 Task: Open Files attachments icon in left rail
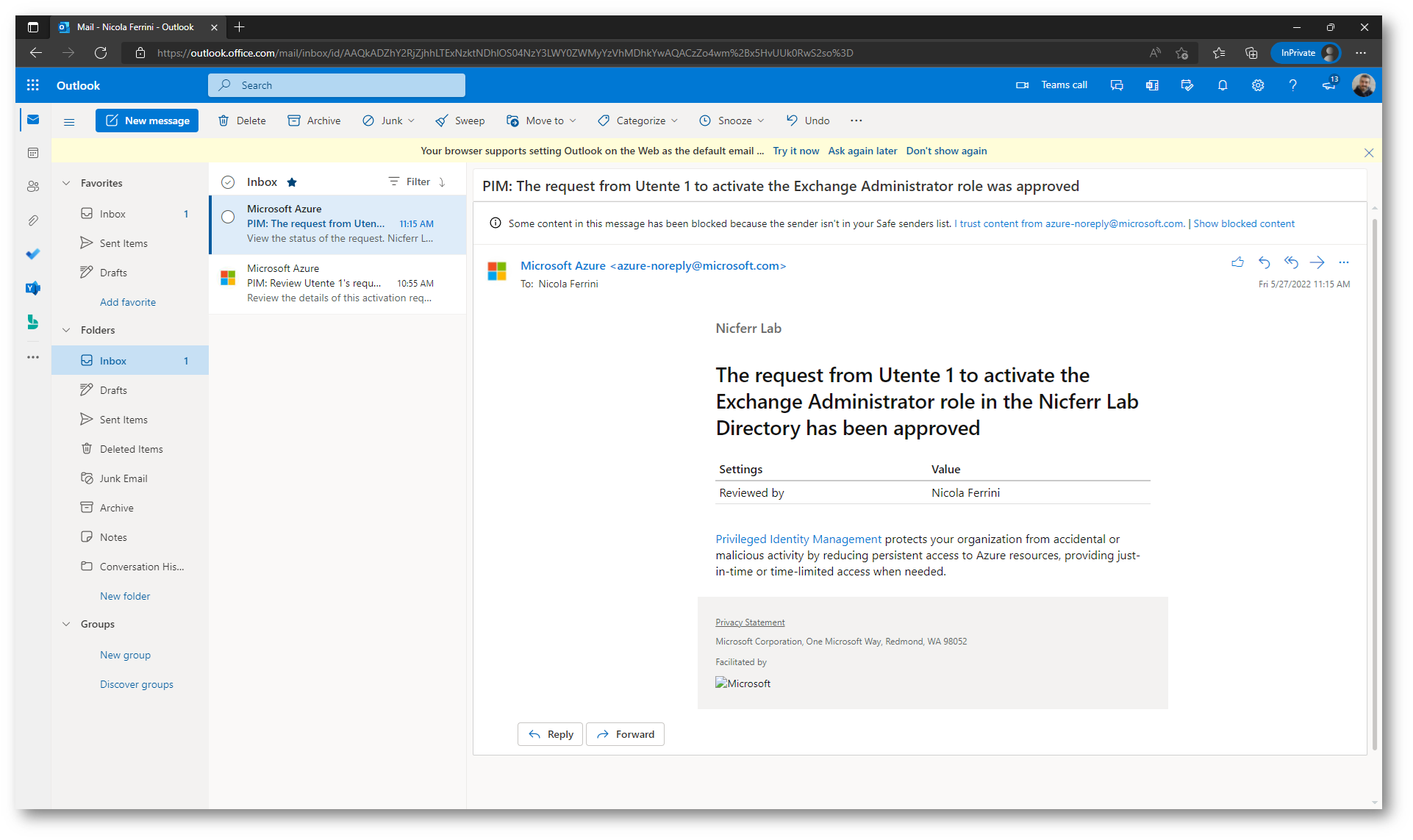click(x=33, y=220)
